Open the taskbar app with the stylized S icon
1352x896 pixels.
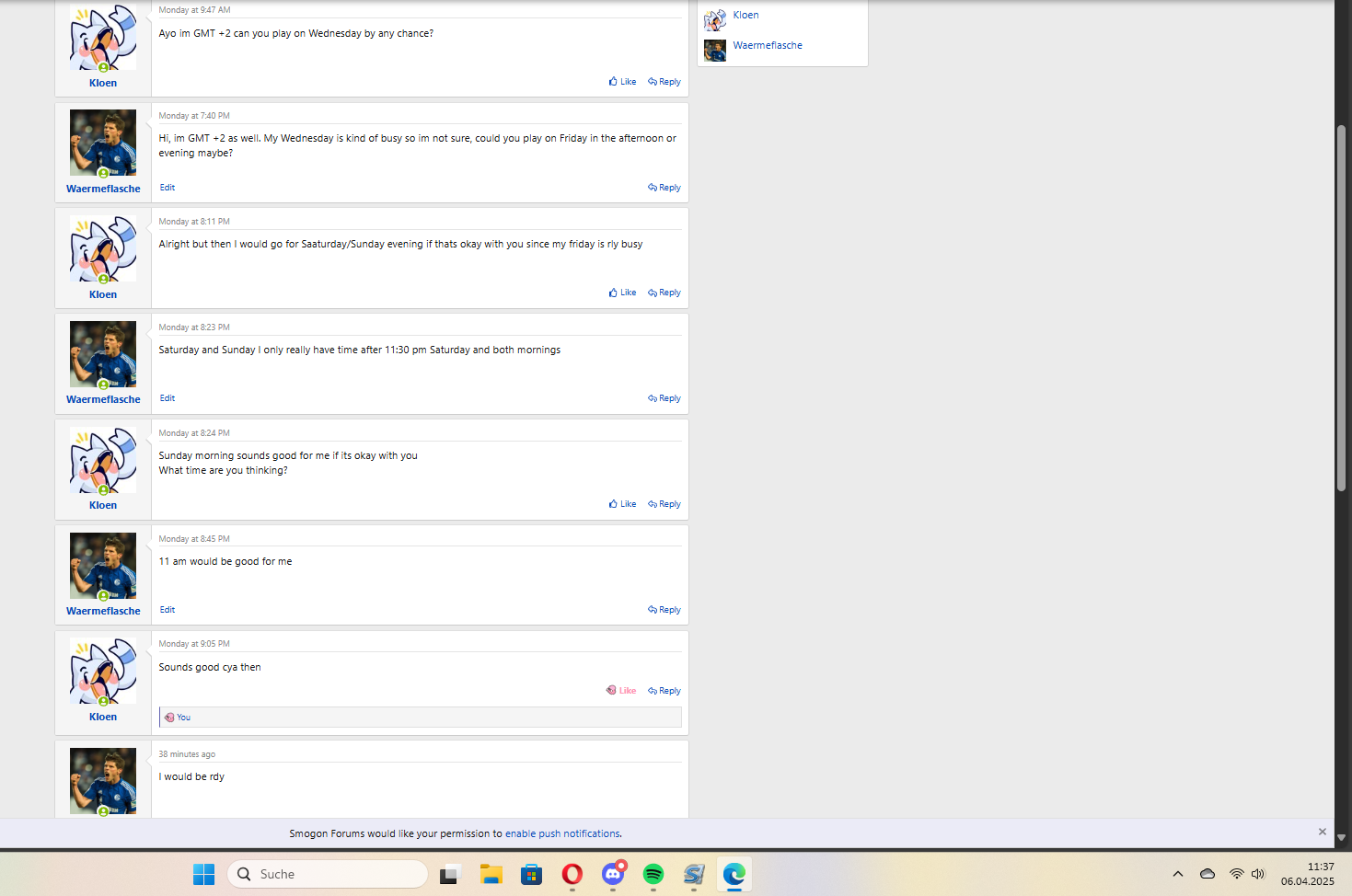click(x=694, y=874)
